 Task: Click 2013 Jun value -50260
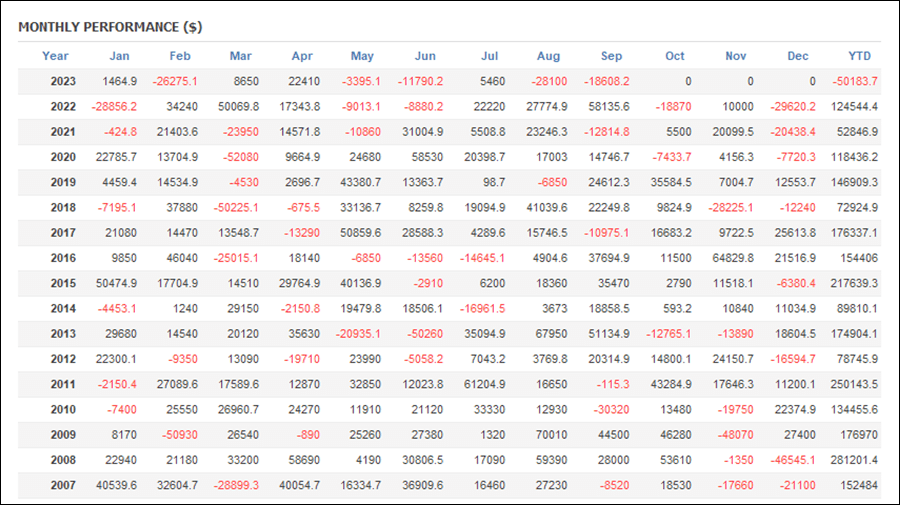[x=425, y=334]
